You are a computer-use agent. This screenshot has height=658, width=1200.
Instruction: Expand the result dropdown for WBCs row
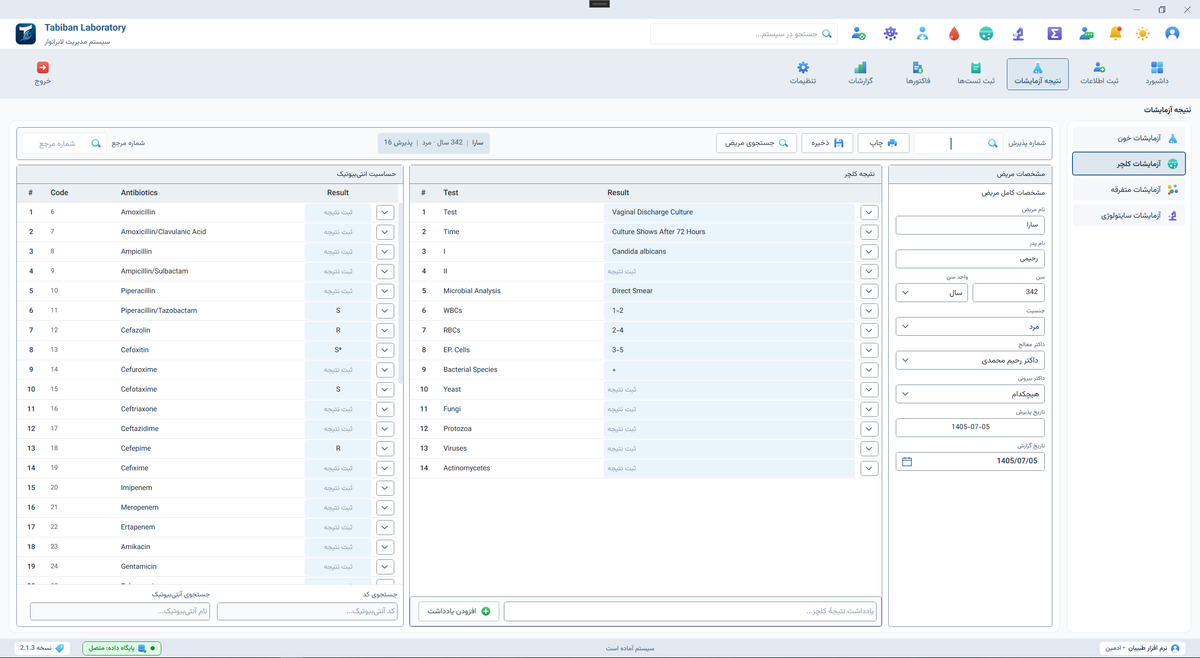point(869,311)
